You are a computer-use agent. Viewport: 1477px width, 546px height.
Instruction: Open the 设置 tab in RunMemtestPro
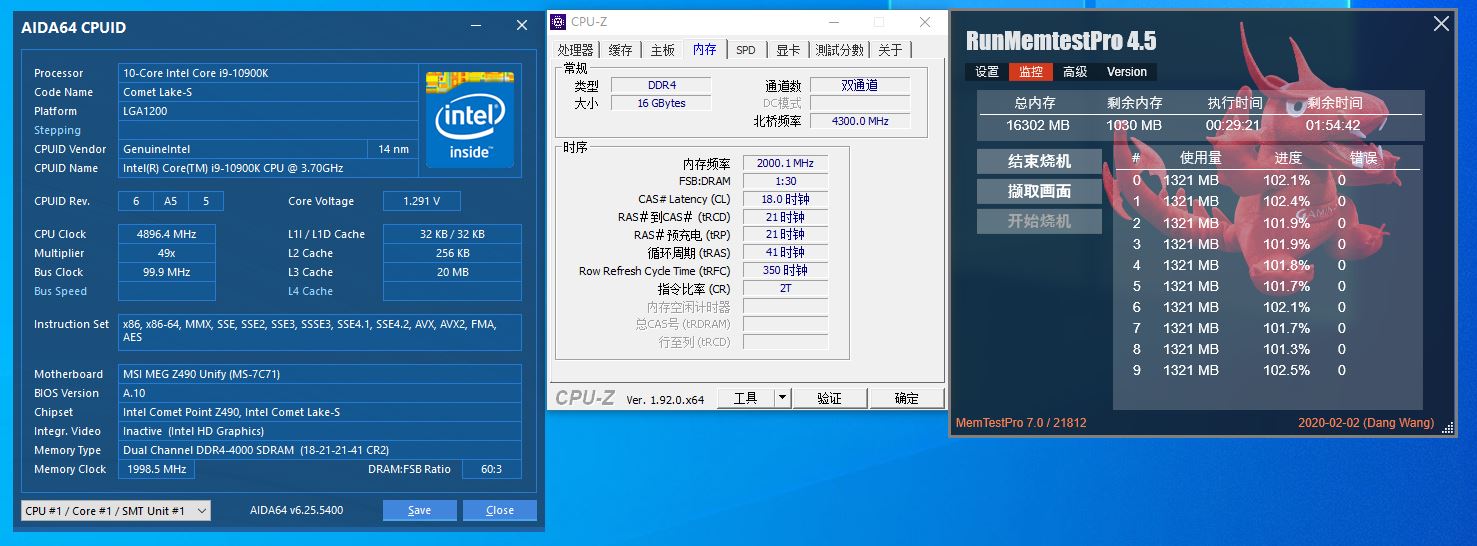coord(987,72)
